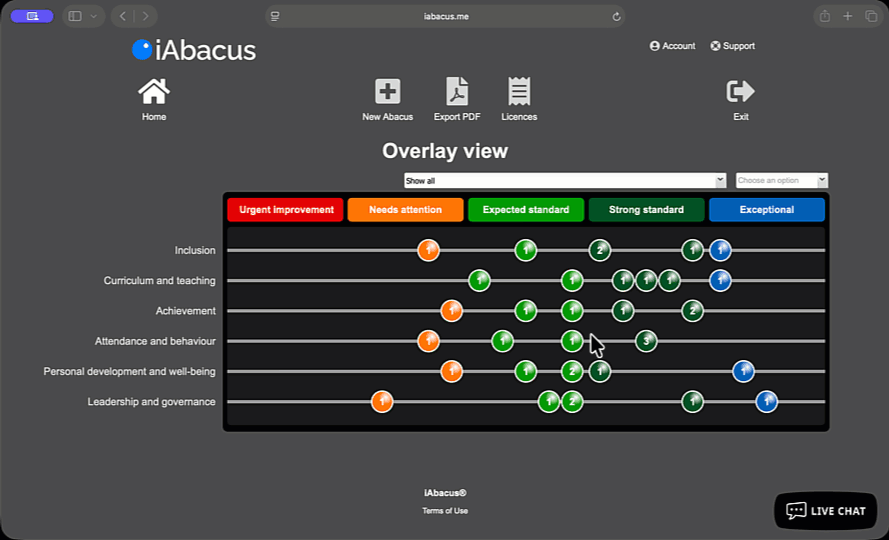The height and width of the screenshot is (540, 889).
Task: Click the blue bead on Curriculum and teaching
Action: [x=720, y=280]
